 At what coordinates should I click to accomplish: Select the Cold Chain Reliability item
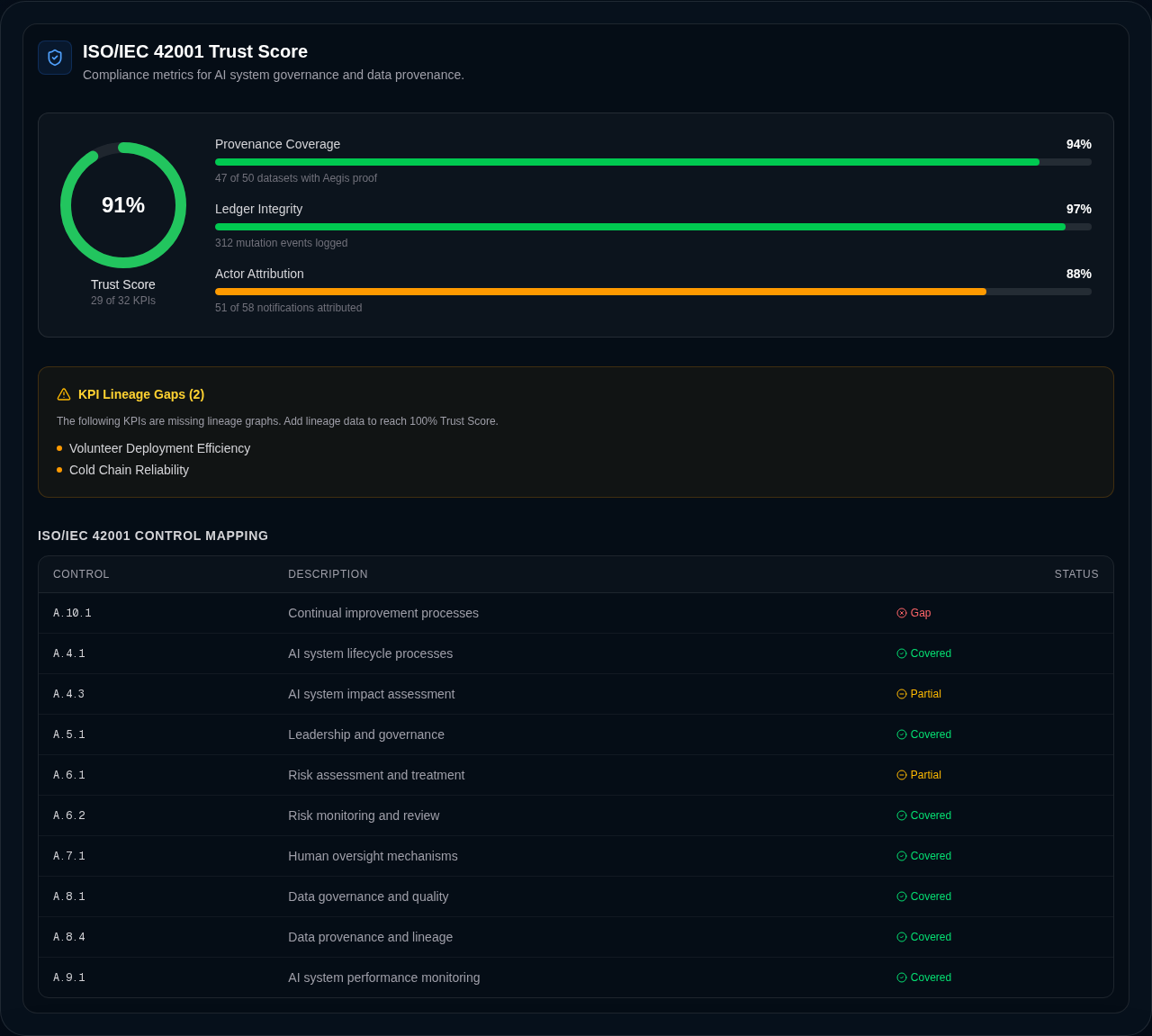click(x=129, y=469)
